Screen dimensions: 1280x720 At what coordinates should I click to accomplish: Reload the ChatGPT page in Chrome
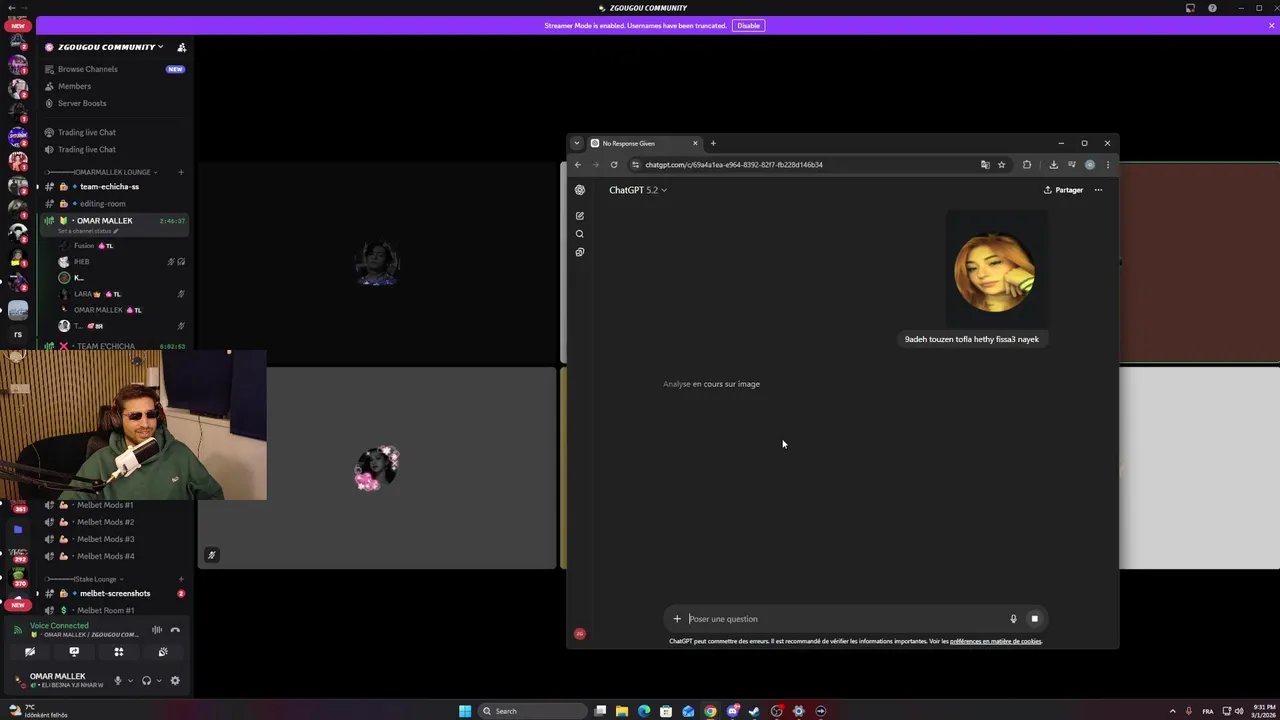pyautogui.click(x=614, y=165)
